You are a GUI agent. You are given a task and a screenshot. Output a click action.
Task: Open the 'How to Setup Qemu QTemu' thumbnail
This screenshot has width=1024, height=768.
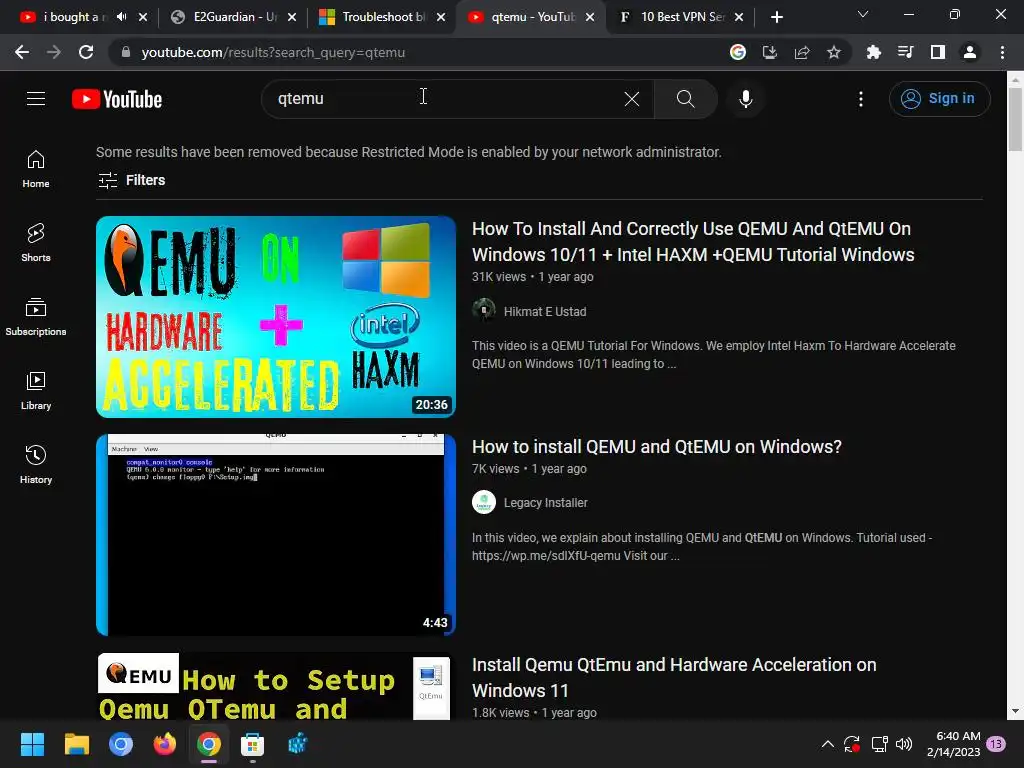click(276, 686)
